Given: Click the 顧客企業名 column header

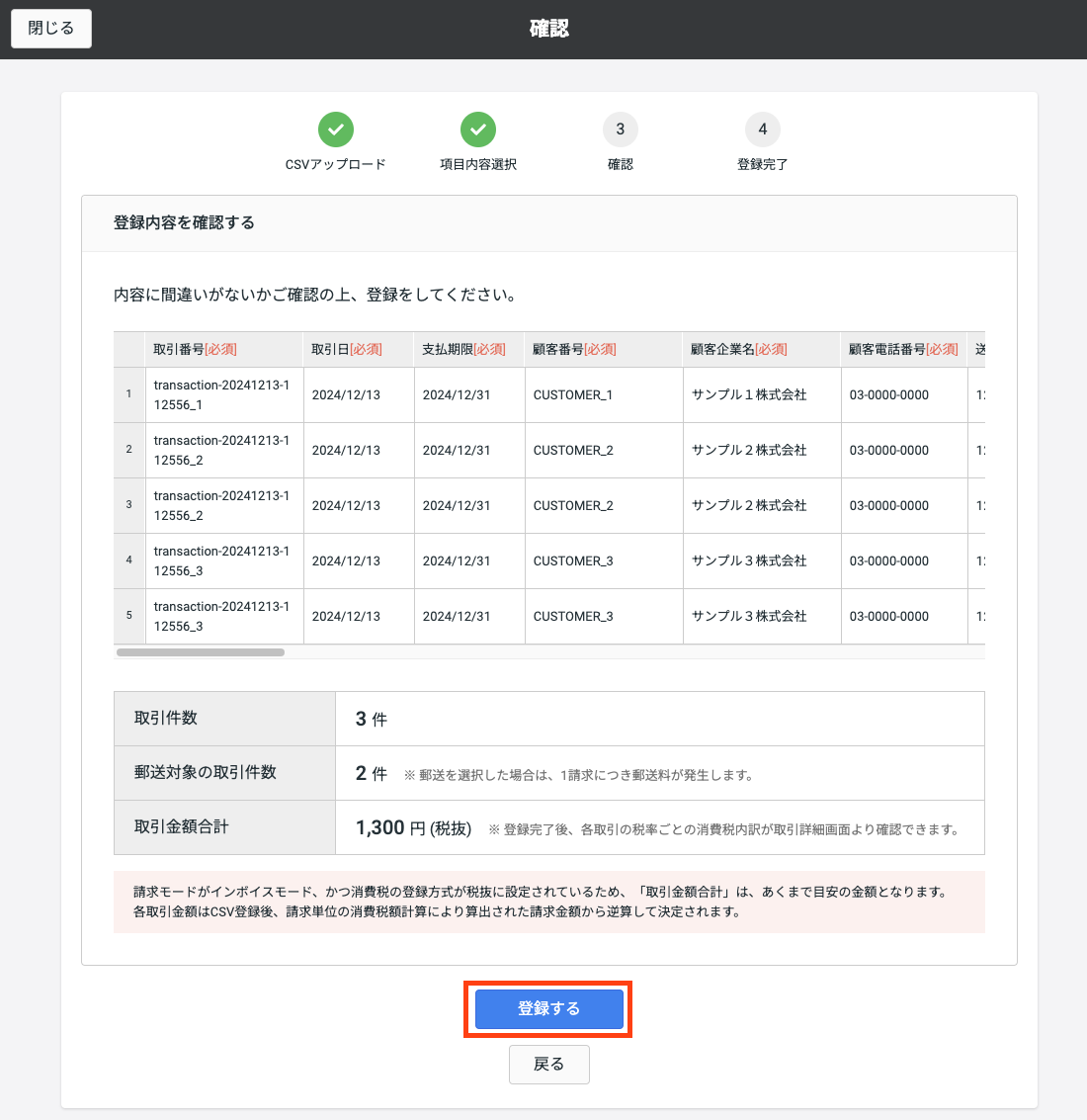Looking at the screenshot, I should (x=739, y=350).
